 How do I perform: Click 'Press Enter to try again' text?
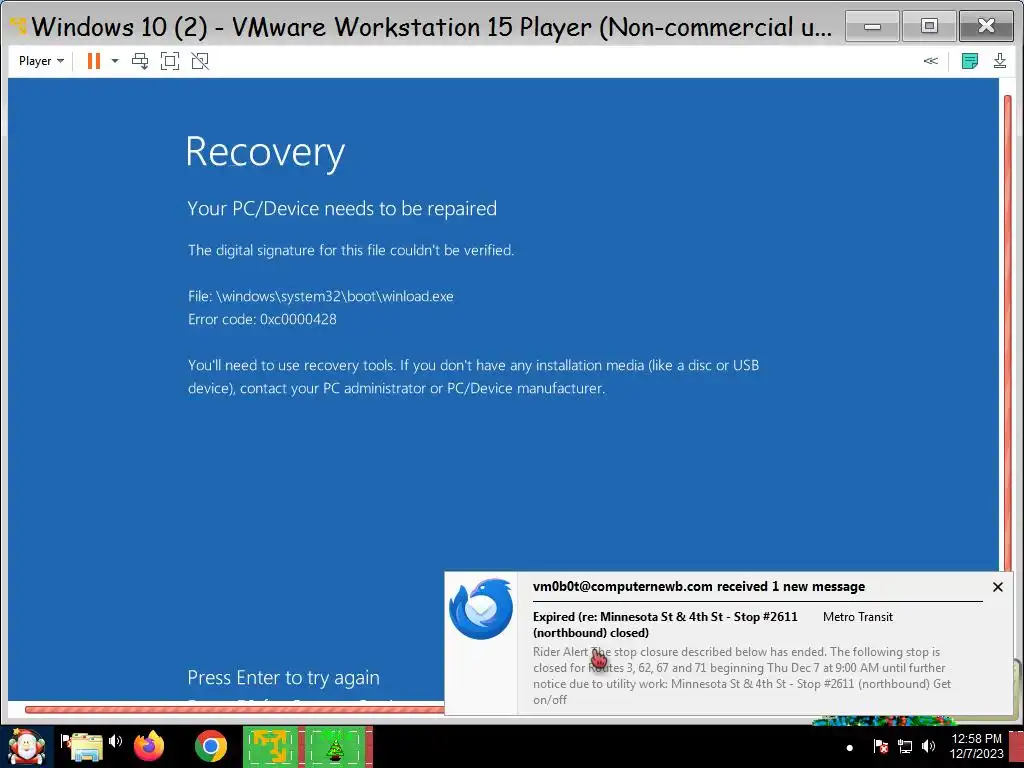point(283,678)
